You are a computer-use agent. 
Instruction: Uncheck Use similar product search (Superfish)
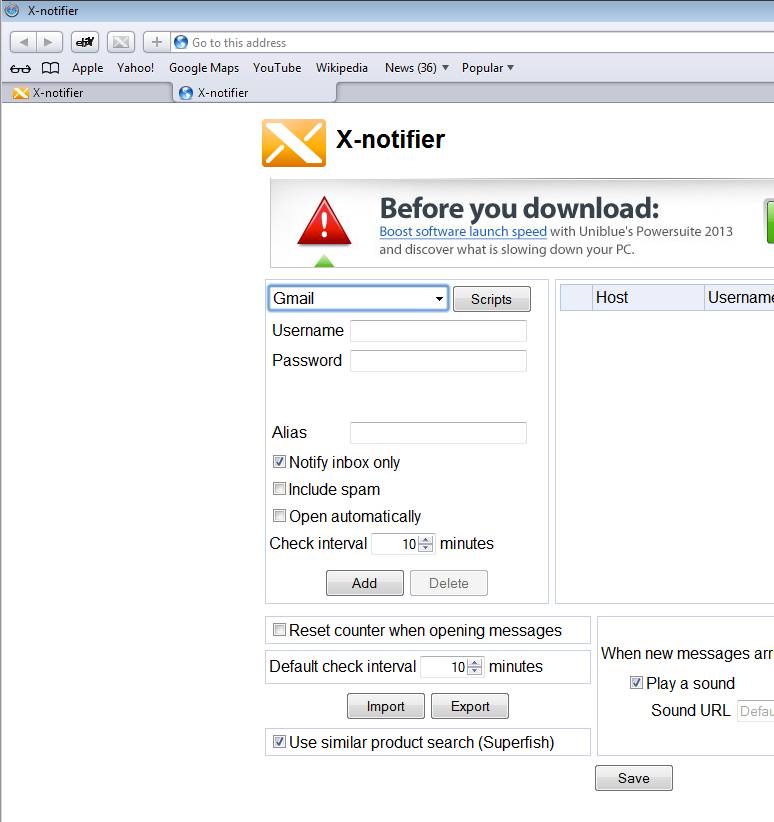[x=279, y=742]
